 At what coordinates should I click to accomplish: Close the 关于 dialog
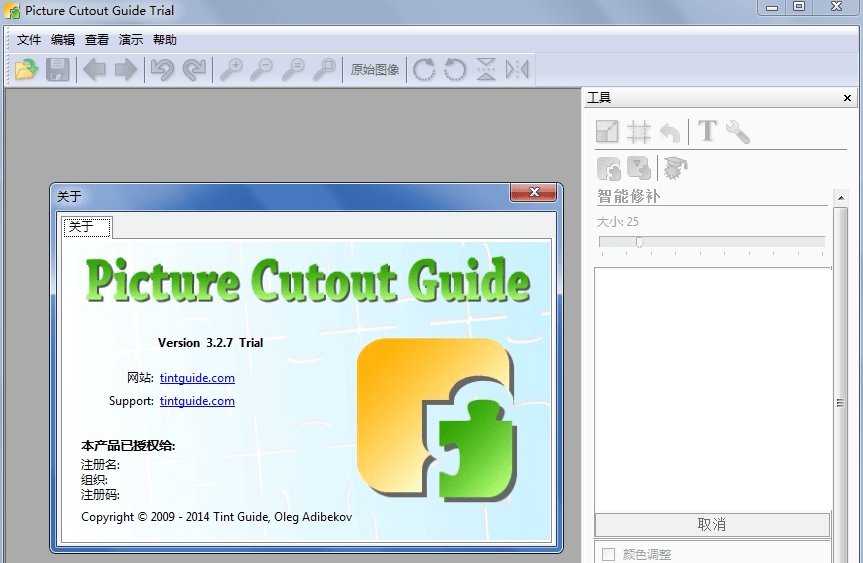point(534,192)
